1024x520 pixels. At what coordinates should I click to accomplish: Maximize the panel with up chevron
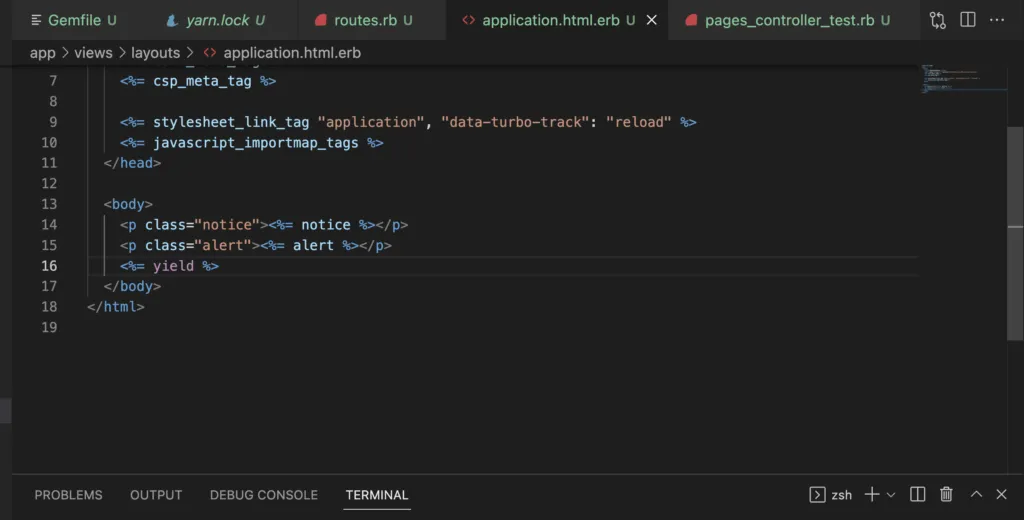point(976,495)
